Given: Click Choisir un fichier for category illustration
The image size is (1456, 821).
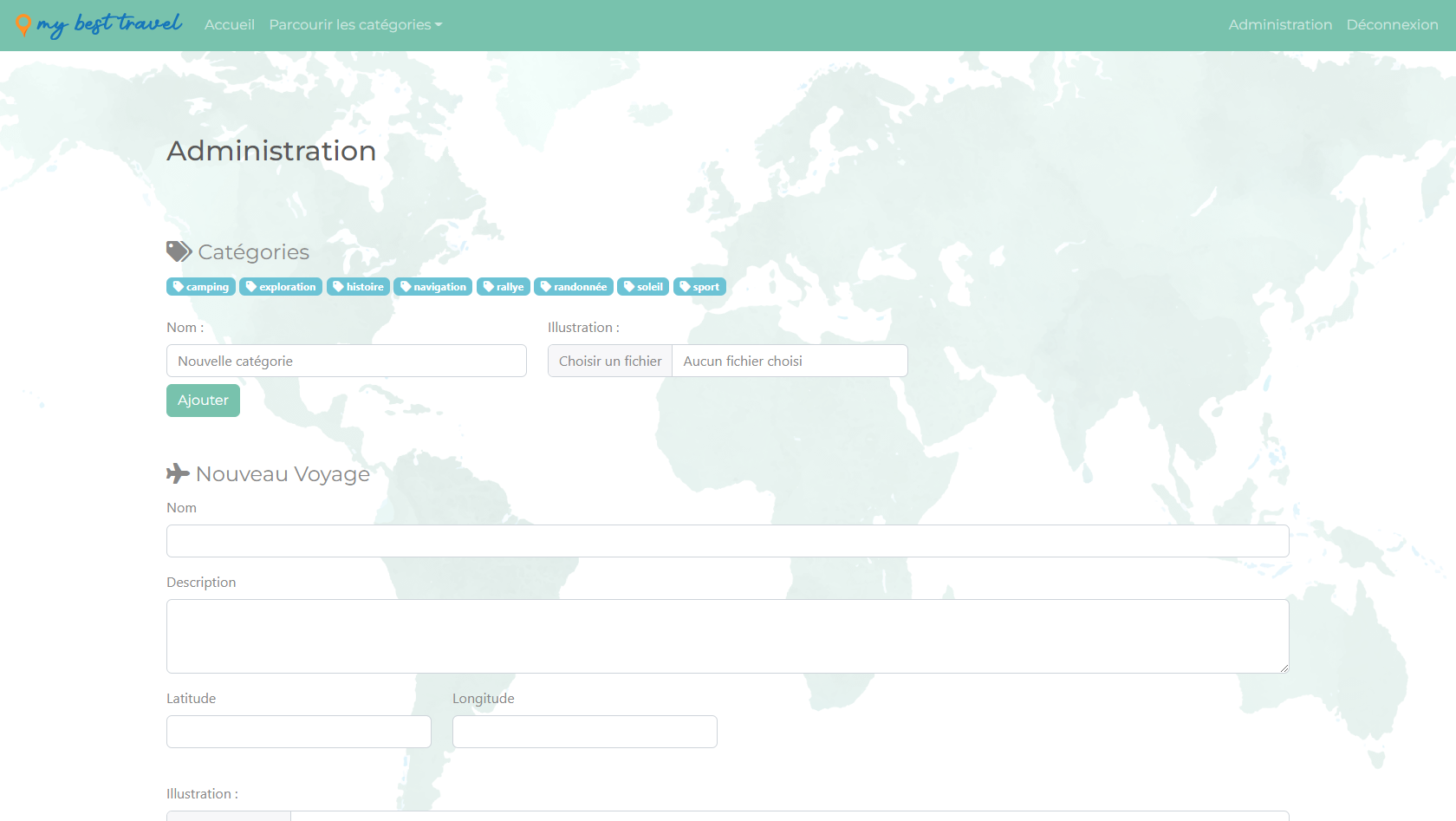Looking at the screenshot, I should pos(610,362).
